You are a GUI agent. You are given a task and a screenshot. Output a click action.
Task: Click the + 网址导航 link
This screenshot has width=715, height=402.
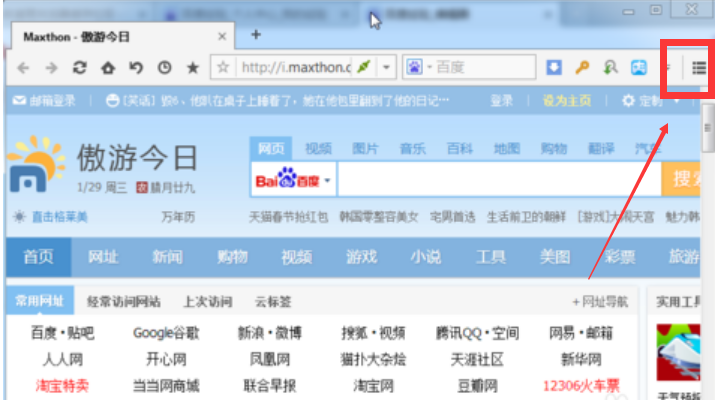(x=600, y=301)
